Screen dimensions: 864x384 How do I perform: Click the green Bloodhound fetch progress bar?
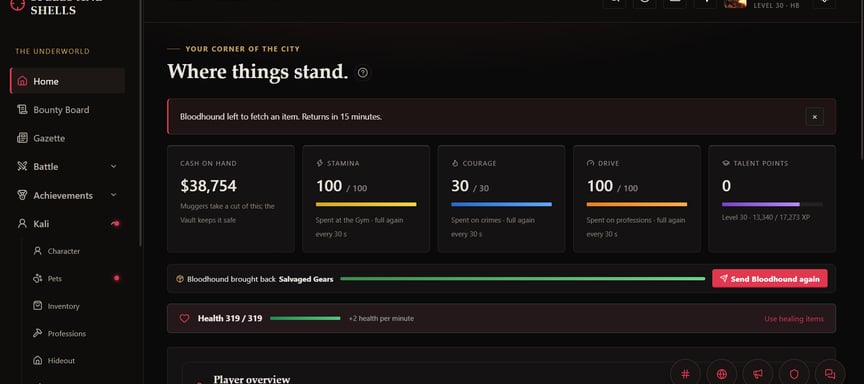coord(522,279)
